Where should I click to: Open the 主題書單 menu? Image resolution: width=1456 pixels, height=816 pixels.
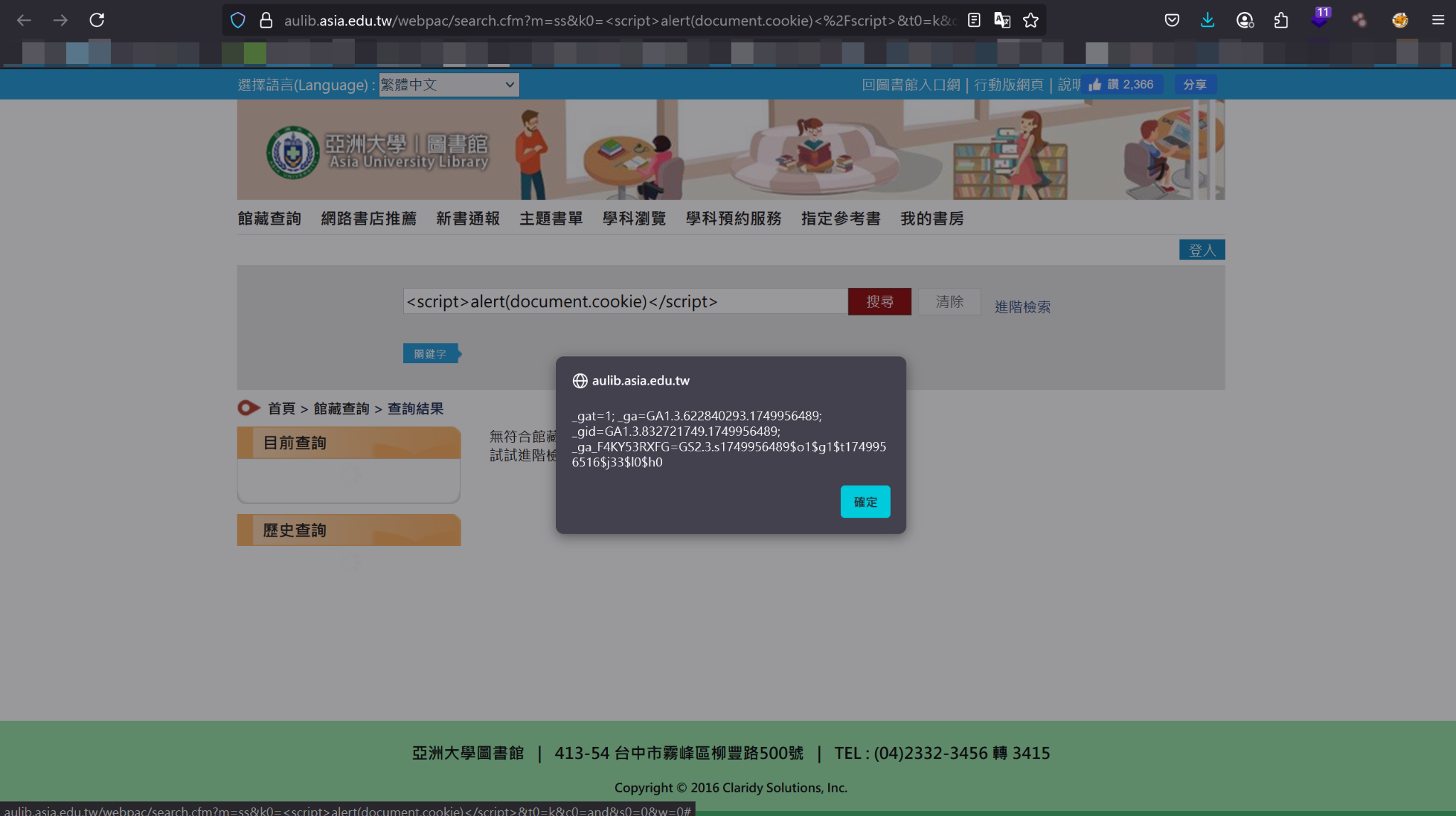click(551, 219)
